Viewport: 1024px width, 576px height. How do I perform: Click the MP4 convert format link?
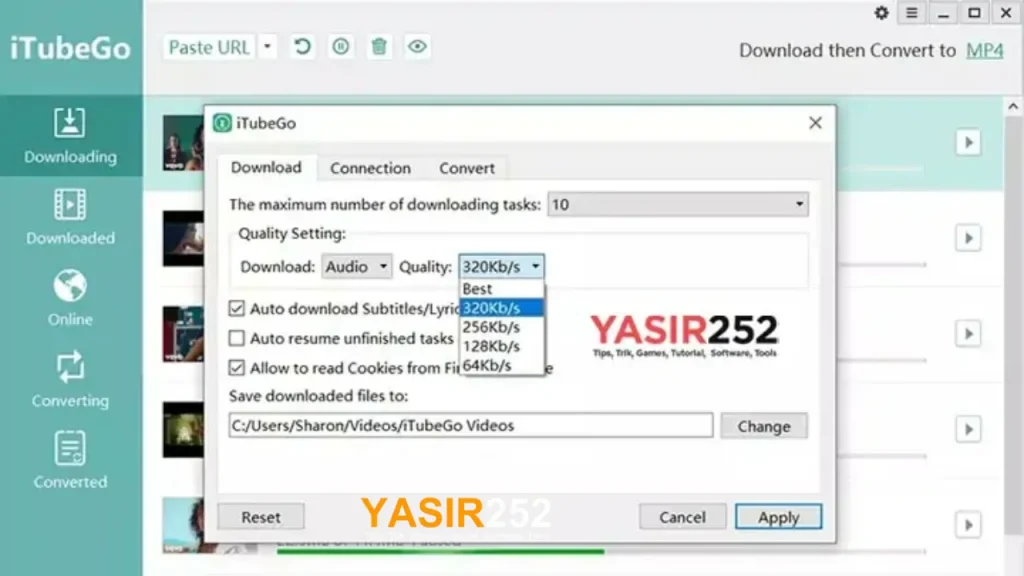(x=985, y=50)
